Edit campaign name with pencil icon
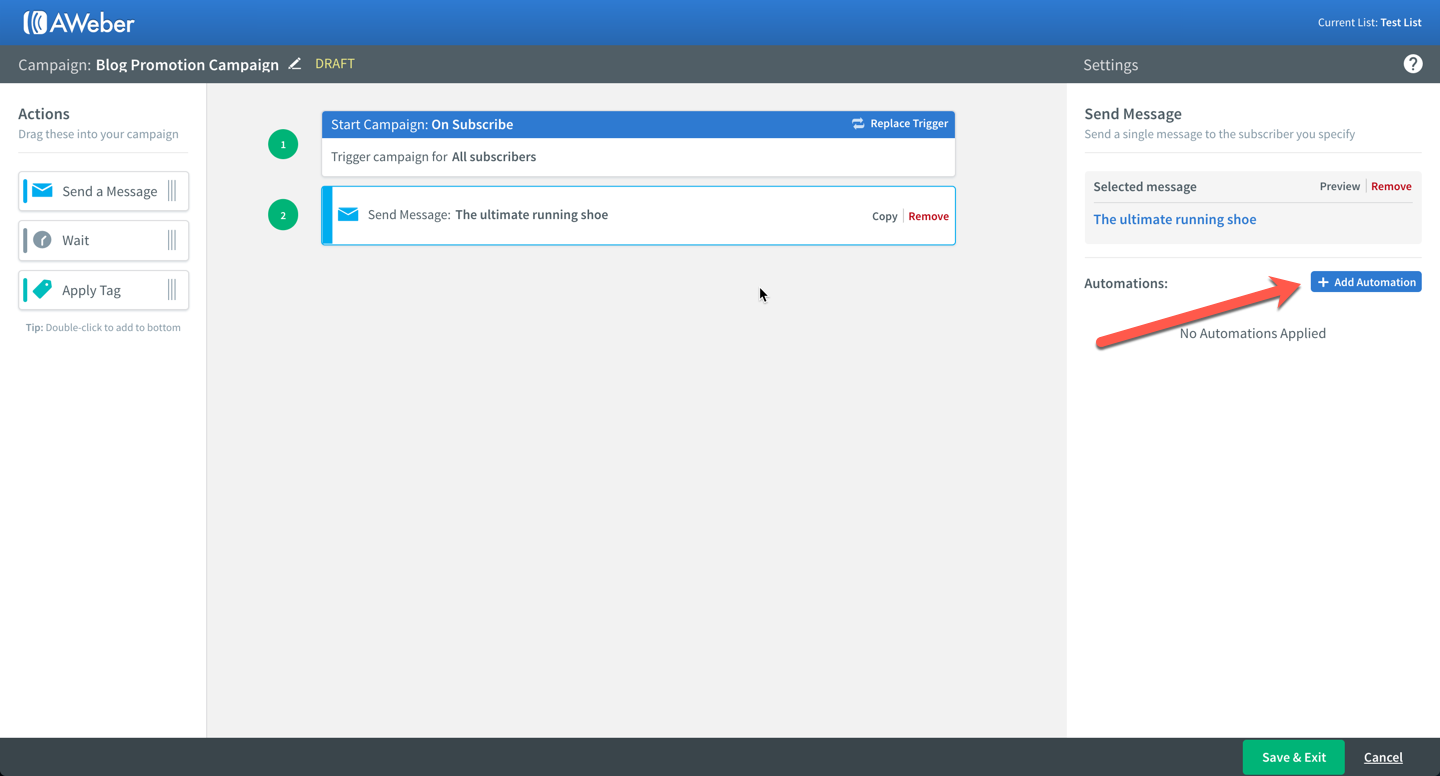 (x=295, y=64)
